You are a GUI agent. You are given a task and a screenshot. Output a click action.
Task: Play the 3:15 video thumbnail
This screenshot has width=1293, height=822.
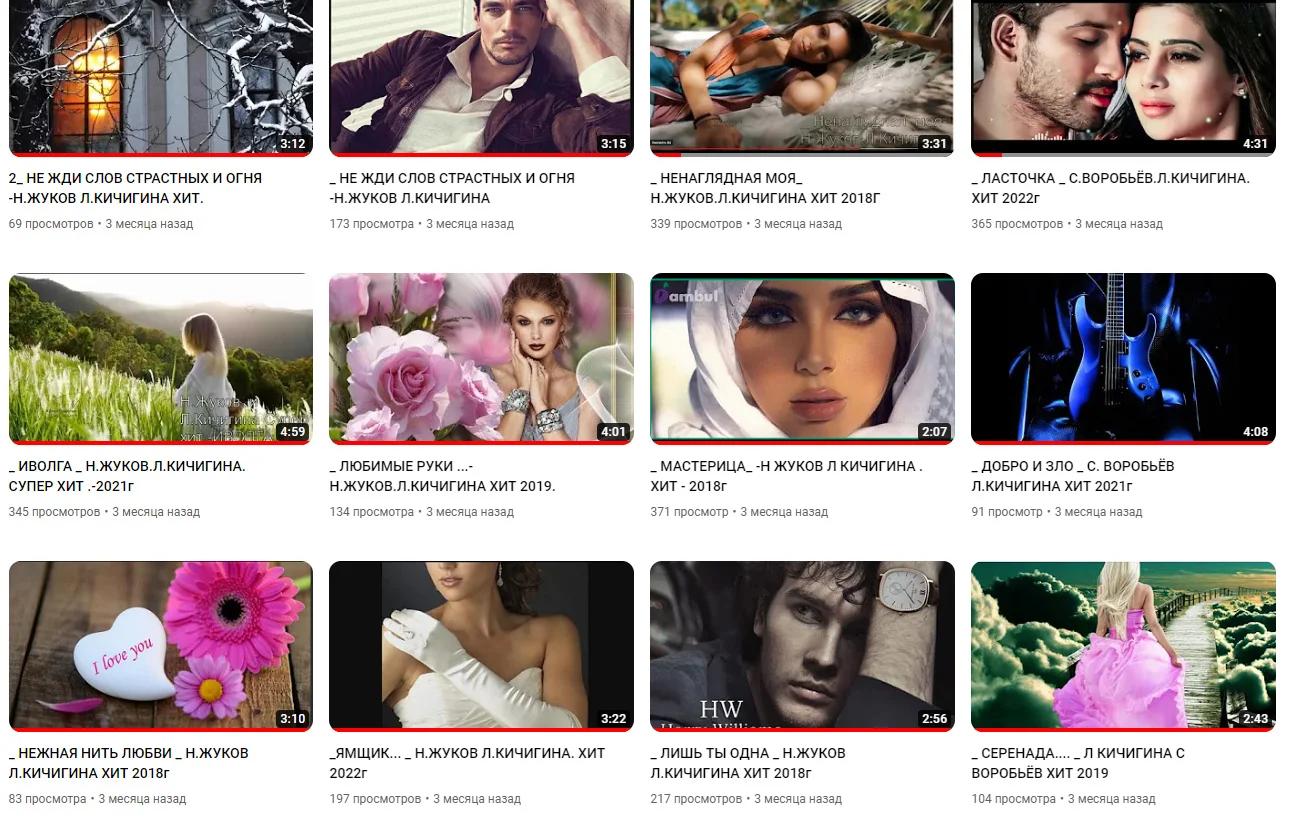click(x=481, y=76)
